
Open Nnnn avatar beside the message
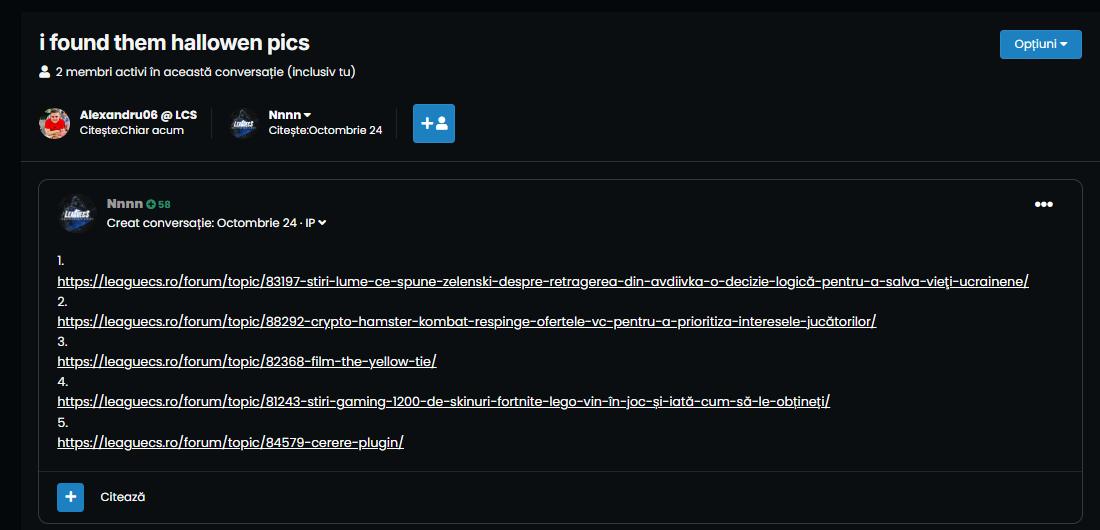pos(76,214)
